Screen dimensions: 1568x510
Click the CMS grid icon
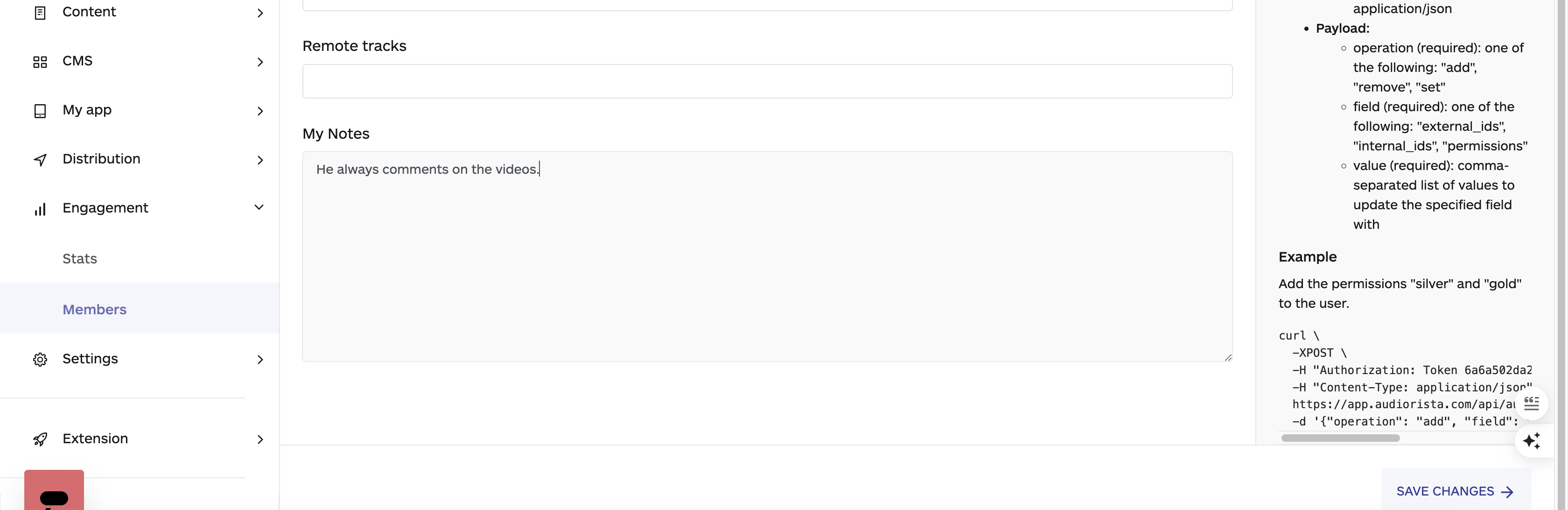(40, 61)
